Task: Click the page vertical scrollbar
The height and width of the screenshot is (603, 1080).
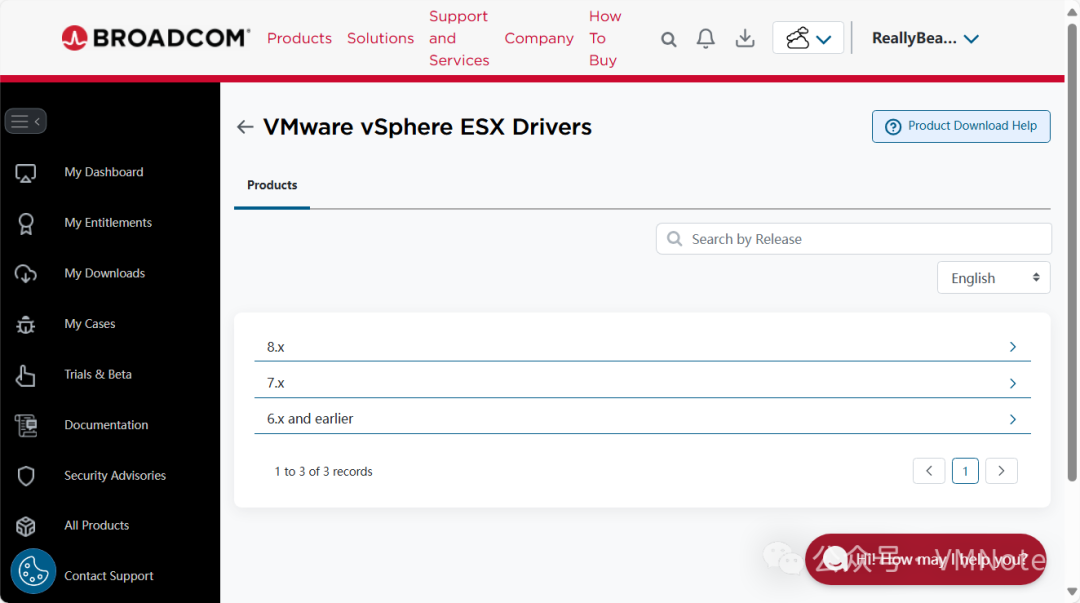Action: (1072, 252)
